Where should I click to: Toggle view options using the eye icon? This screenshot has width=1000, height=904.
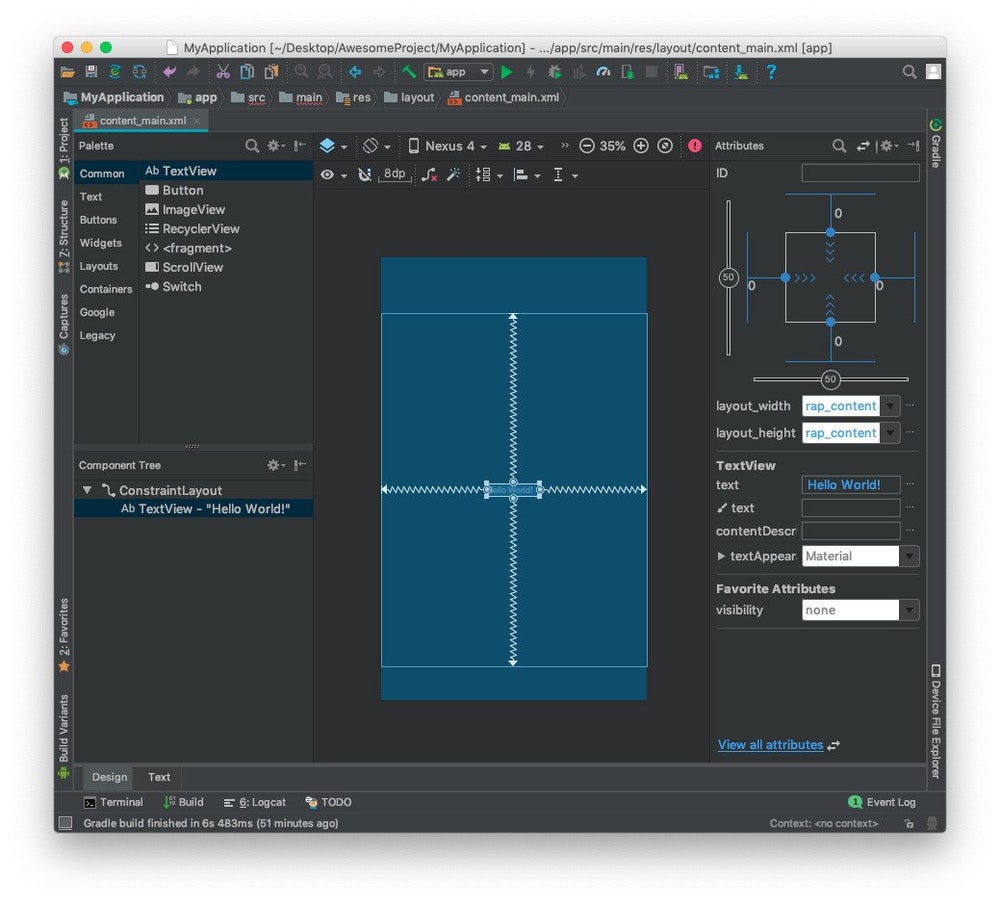coord(326,175)
